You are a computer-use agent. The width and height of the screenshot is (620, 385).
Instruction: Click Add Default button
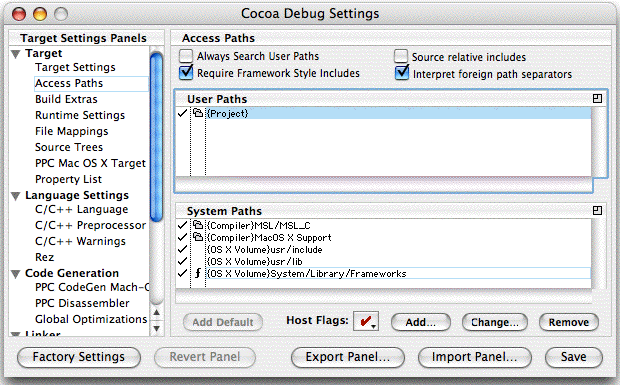click(x=223, y=322)
